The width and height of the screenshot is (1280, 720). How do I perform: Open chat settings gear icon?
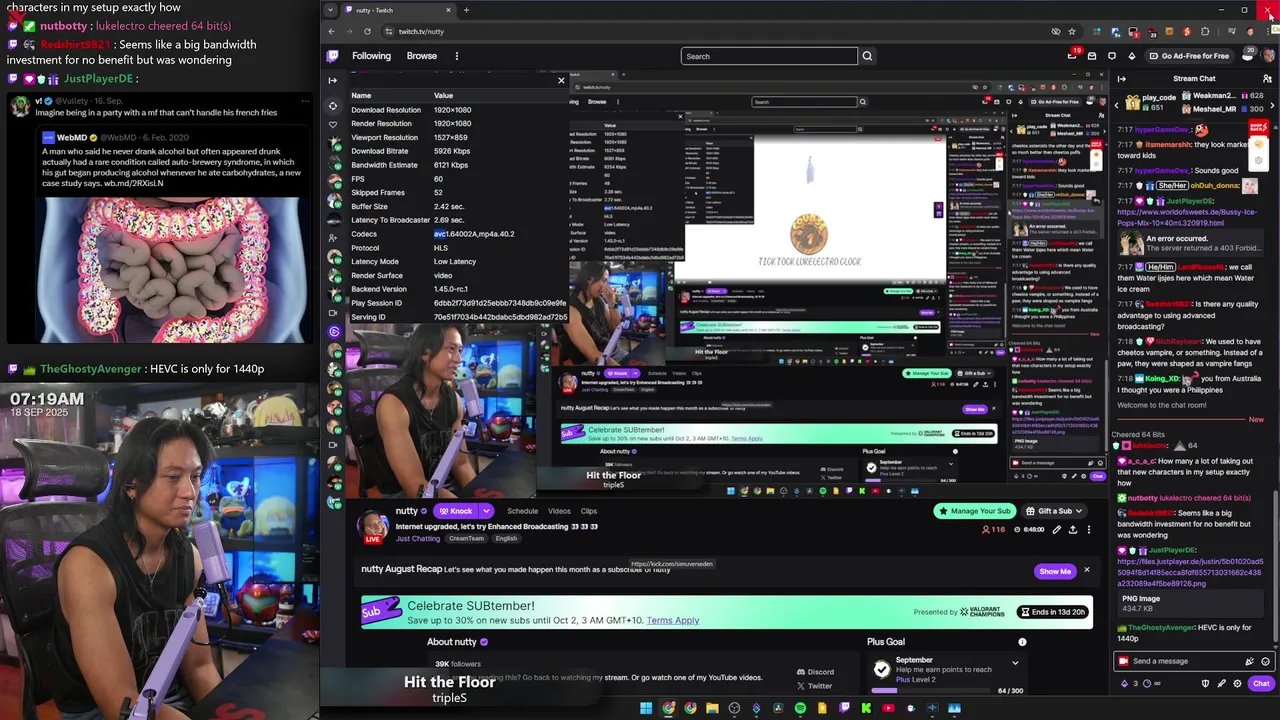1237,683
